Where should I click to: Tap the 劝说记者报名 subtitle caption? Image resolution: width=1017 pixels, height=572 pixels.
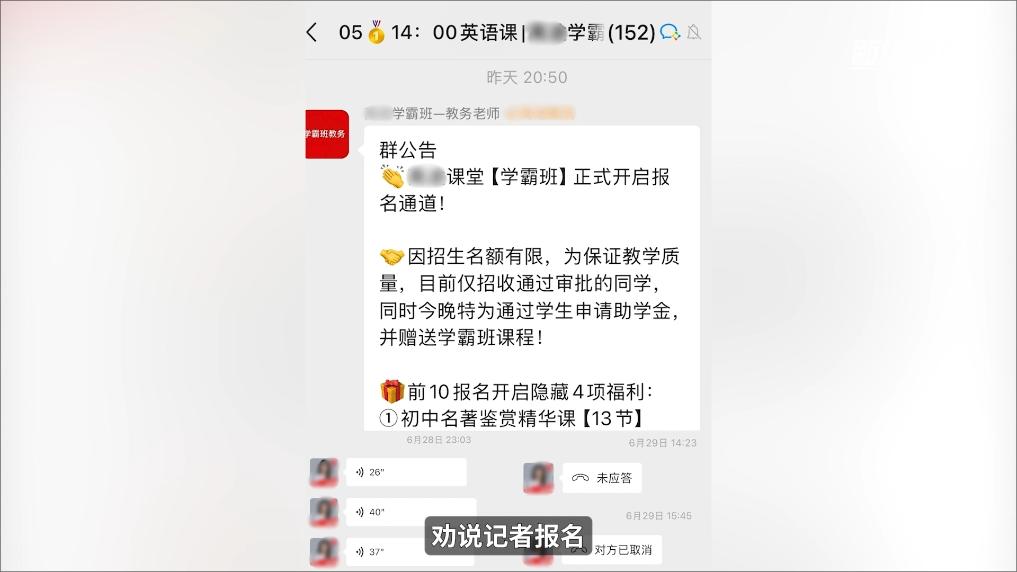point(508,536)
